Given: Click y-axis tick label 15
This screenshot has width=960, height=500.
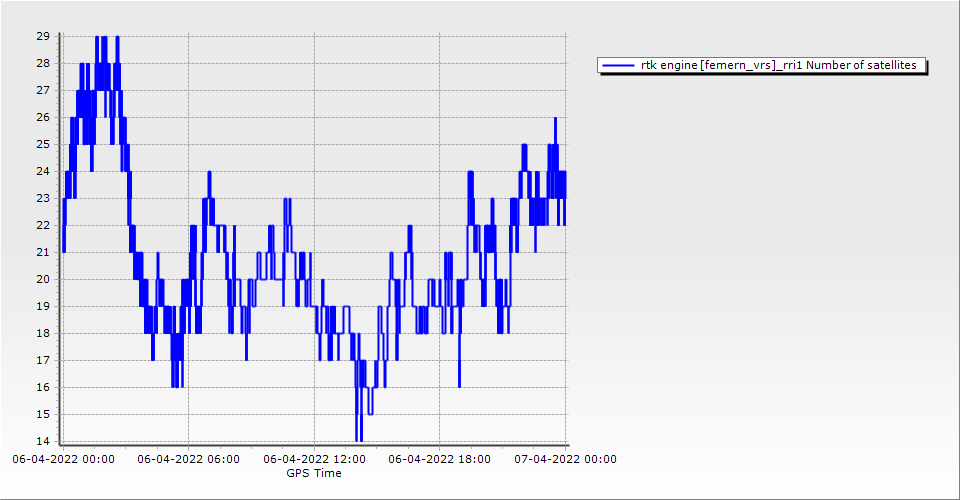Looking at the screenshot, I should click(x=43, y=414).
